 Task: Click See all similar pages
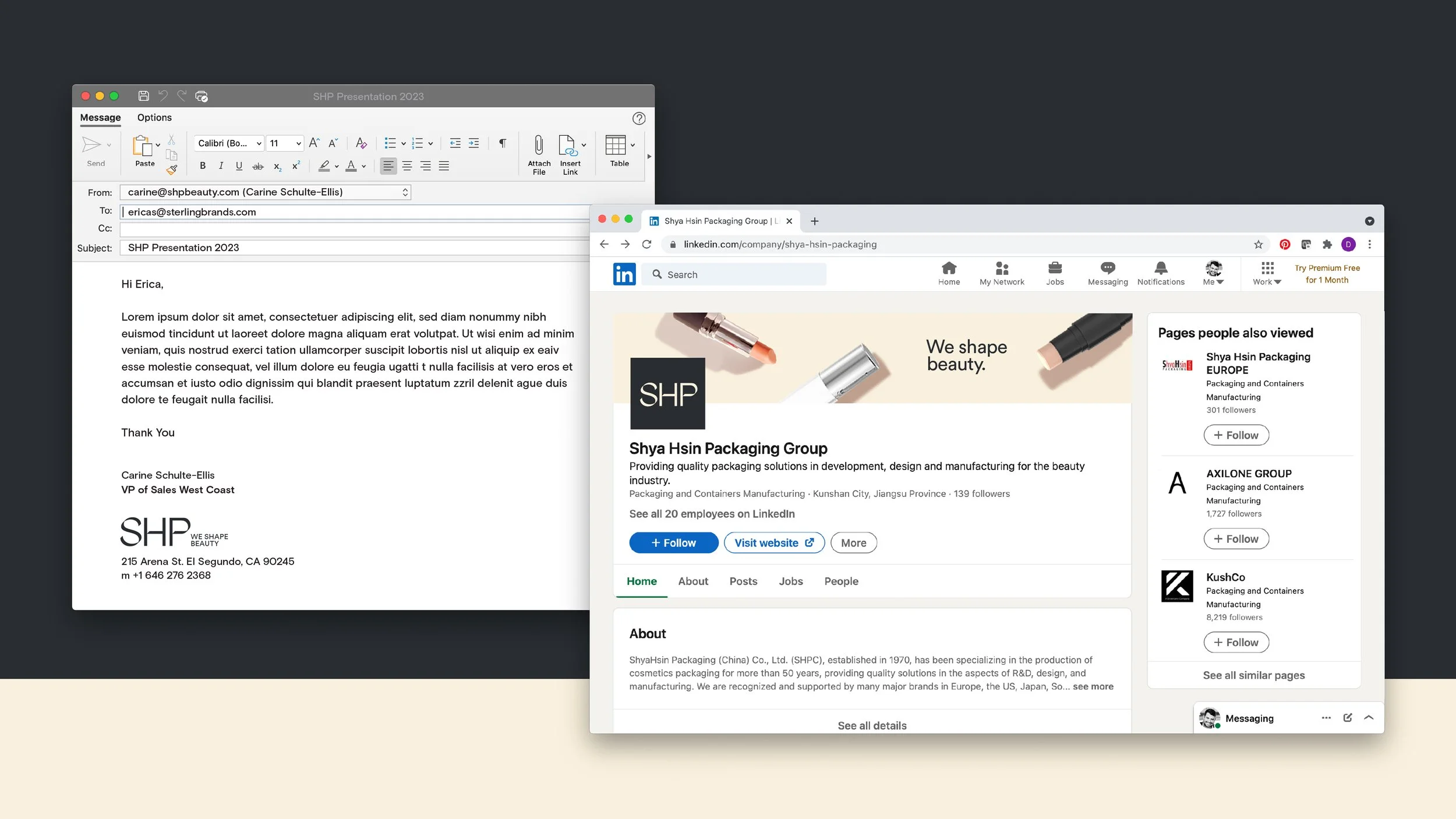1253,675
